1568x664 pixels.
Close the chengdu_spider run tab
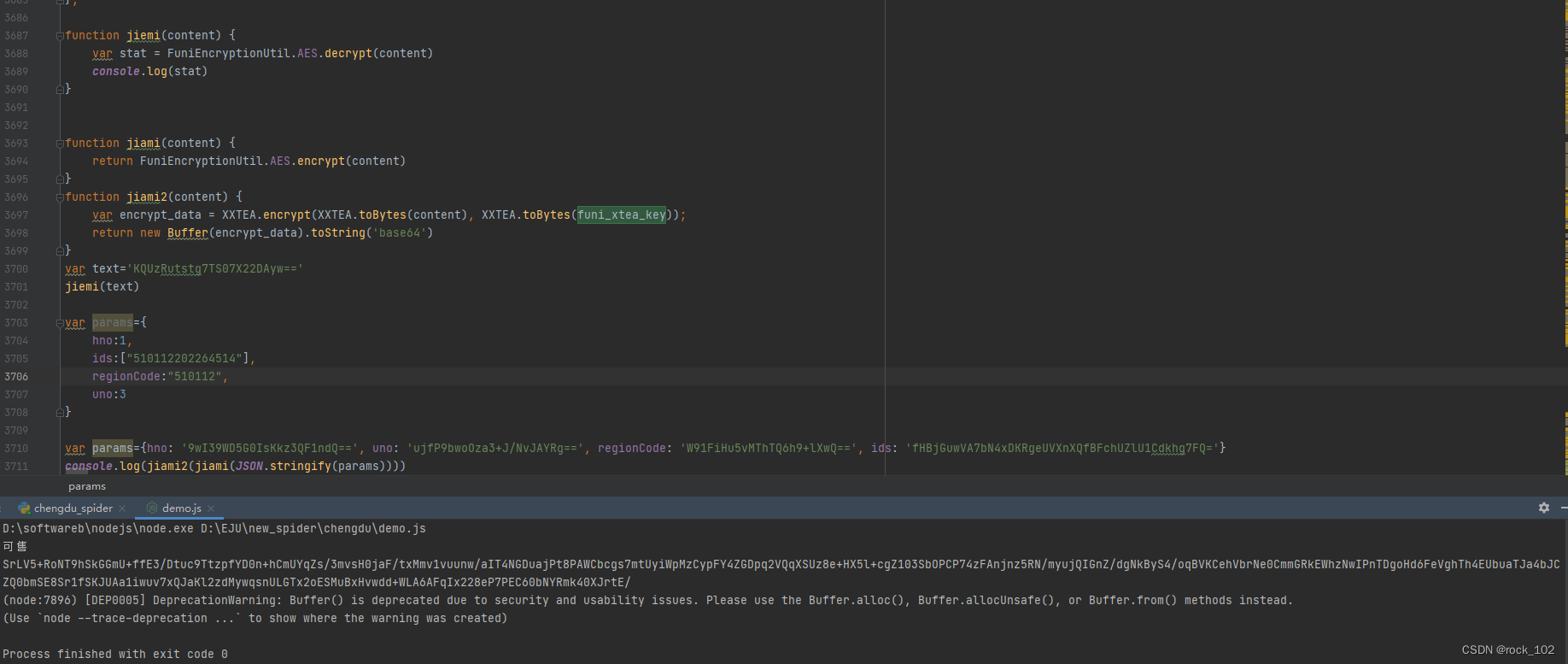122,508
